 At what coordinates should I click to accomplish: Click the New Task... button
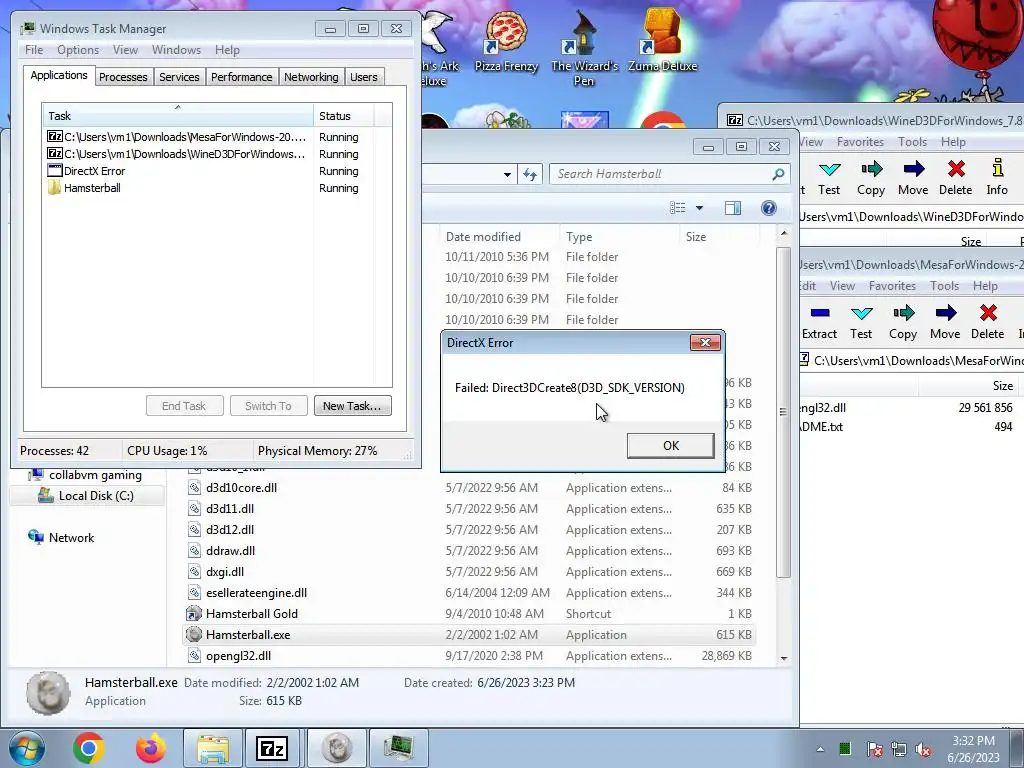click(x=353, y=406)
